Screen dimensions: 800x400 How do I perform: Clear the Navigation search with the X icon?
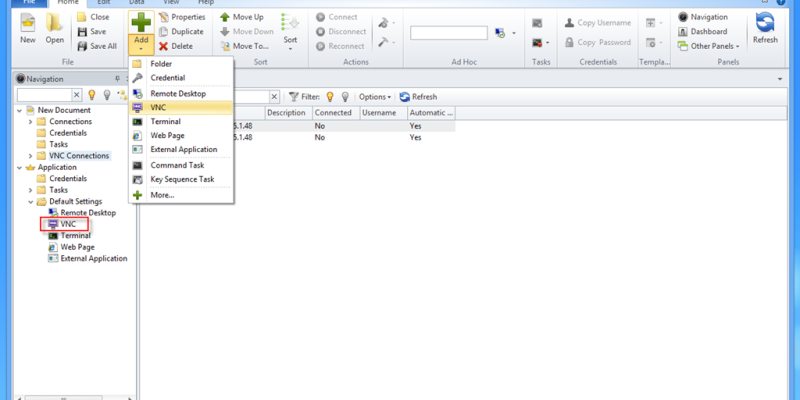76,95
